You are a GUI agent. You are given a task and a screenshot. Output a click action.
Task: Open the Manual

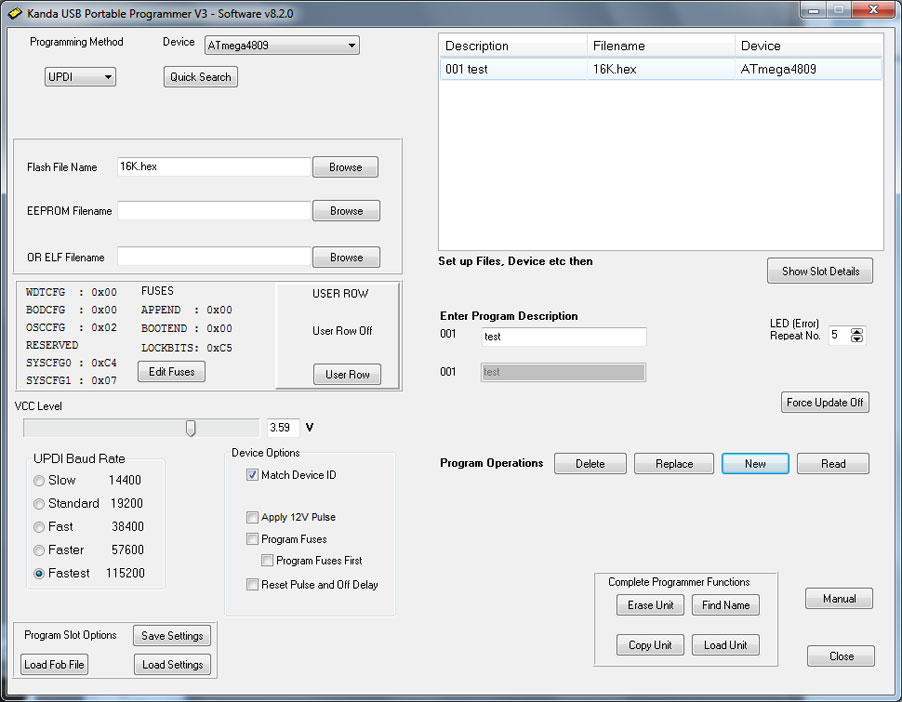click(x=839, y=598)
